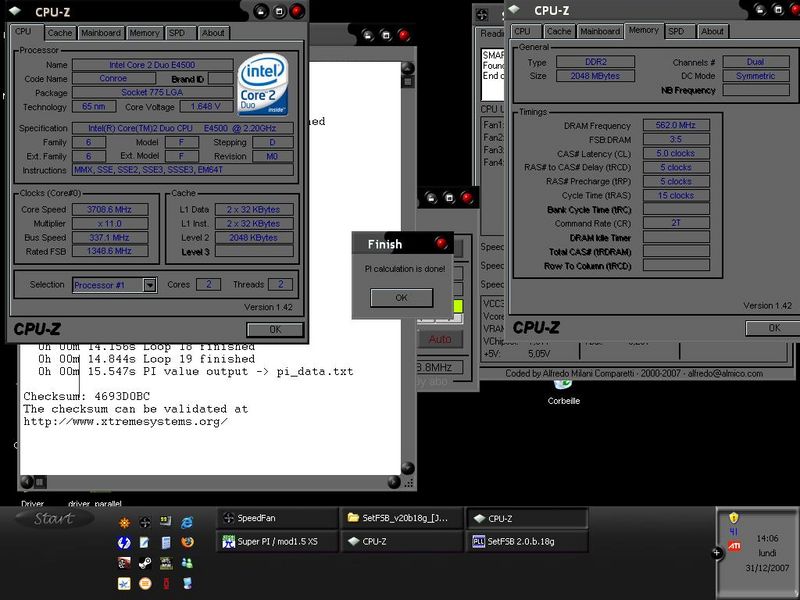Image resolution: width=800 pixels, height=600 pixels.
Task: Click the blue 41 temperature tray icon
Action: pos(734,532)
